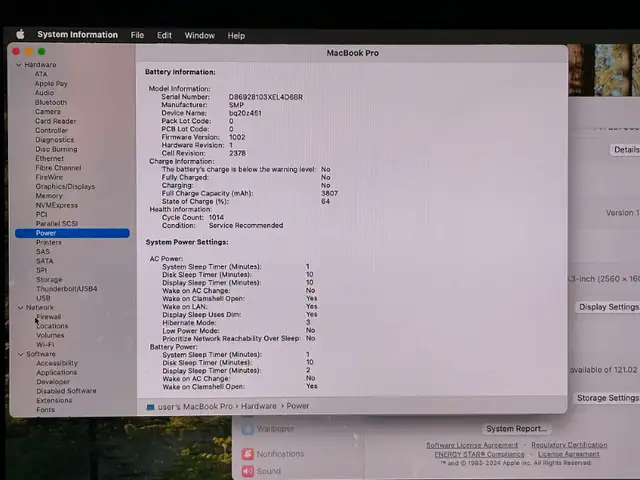The height and width of the screenshot is (480, 640).
Task: Open the Apple menu
Action: 20,34
